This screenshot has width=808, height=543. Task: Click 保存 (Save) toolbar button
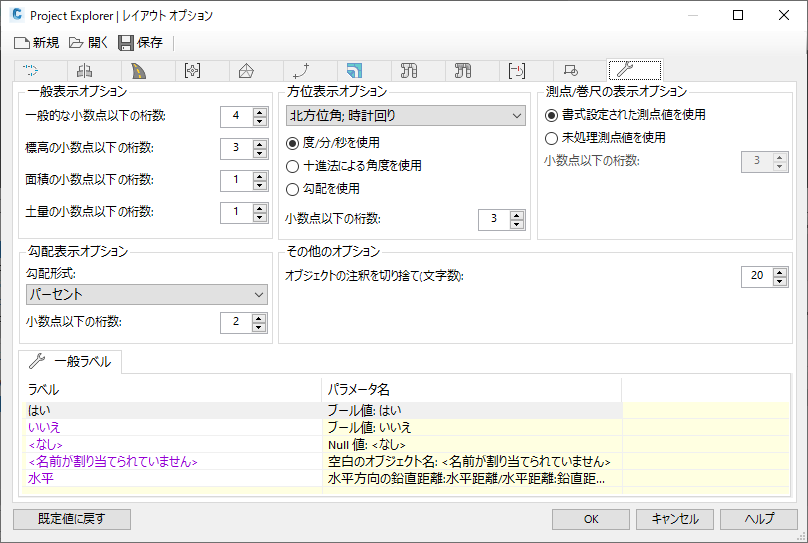coord(141,42)
